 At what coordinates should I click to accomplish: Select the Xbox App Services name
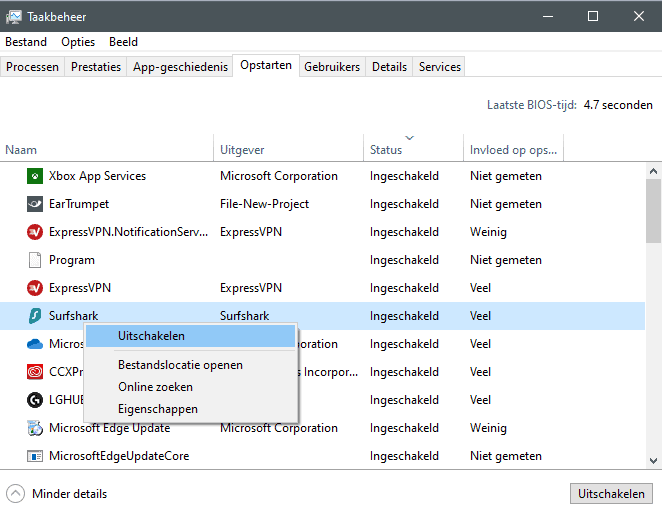coord(97,176)
